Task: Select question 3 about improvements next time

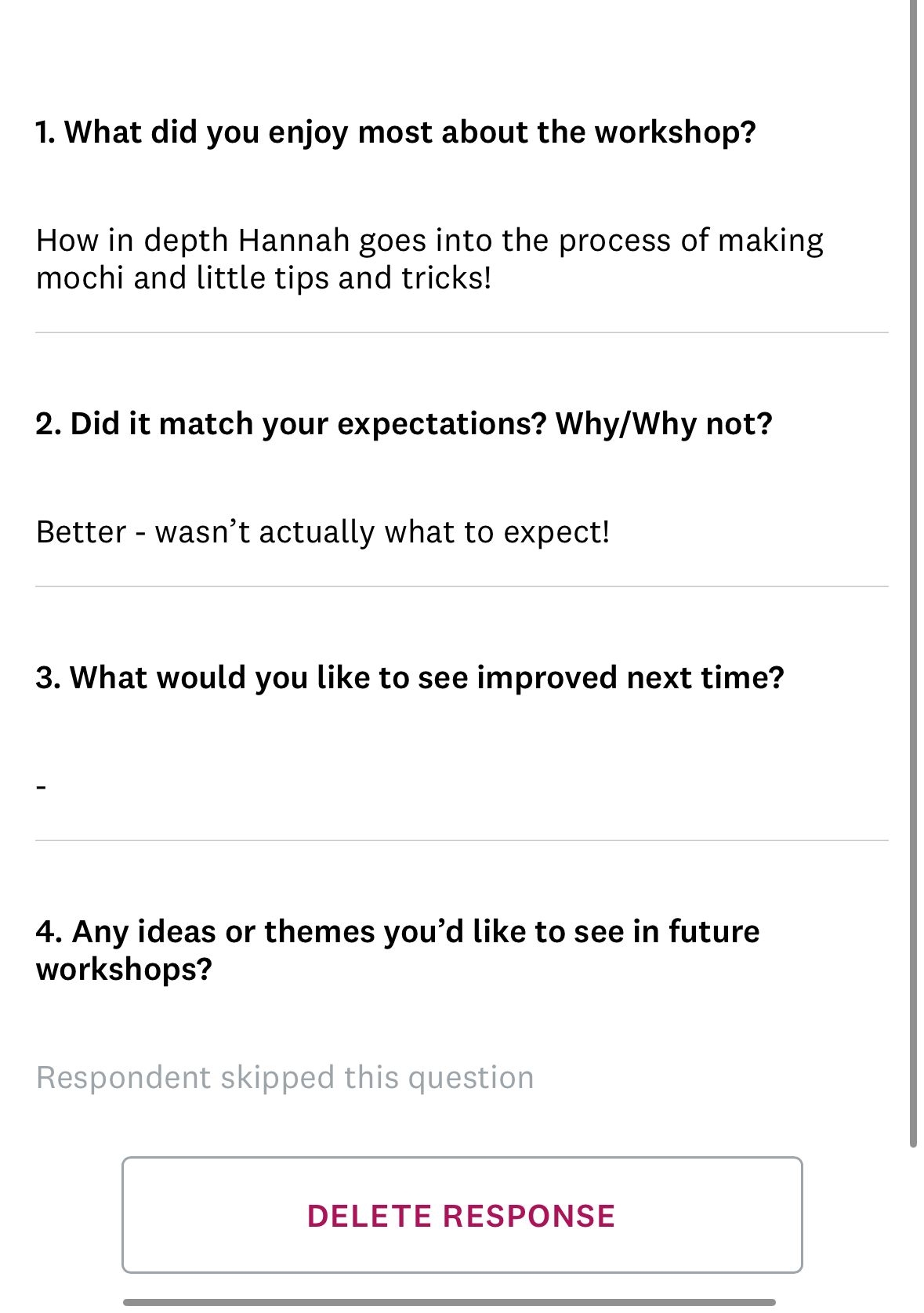Action: click(x=409, y=676)
